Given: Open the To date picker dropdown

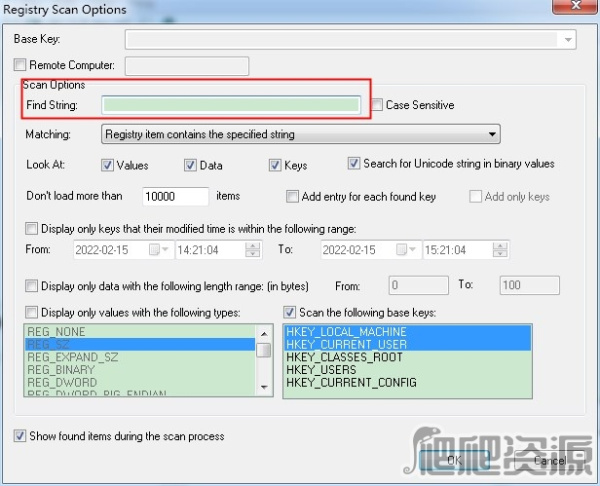Looking at the screenshot, I should (406, 250).
